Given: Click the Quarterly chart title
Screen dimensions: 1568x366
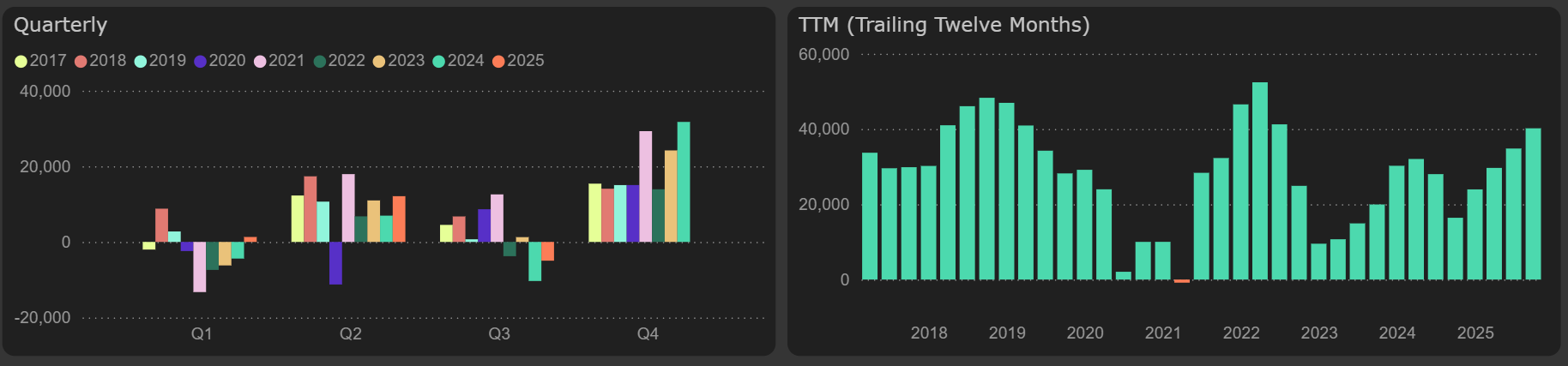Looking at the screenshot, I should pos(61,25).
